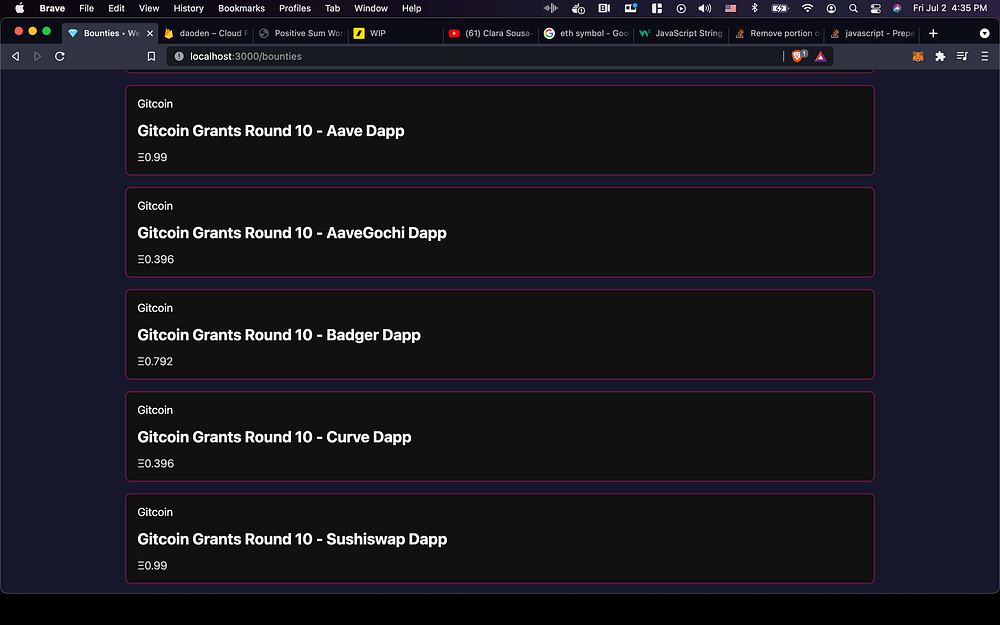Open the MetaMask fox extension

918,56
